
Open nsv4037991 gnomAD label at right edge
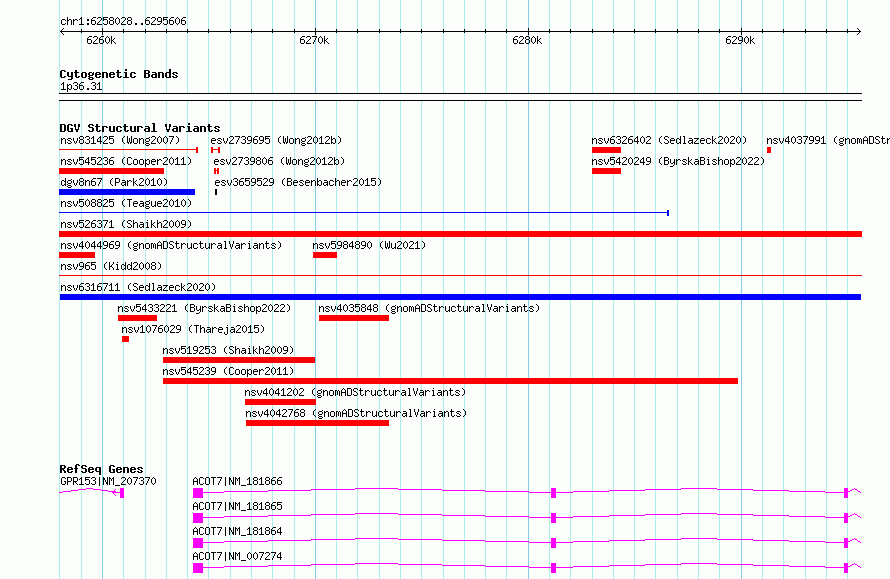pyautogui.click(x=828, y=140)
